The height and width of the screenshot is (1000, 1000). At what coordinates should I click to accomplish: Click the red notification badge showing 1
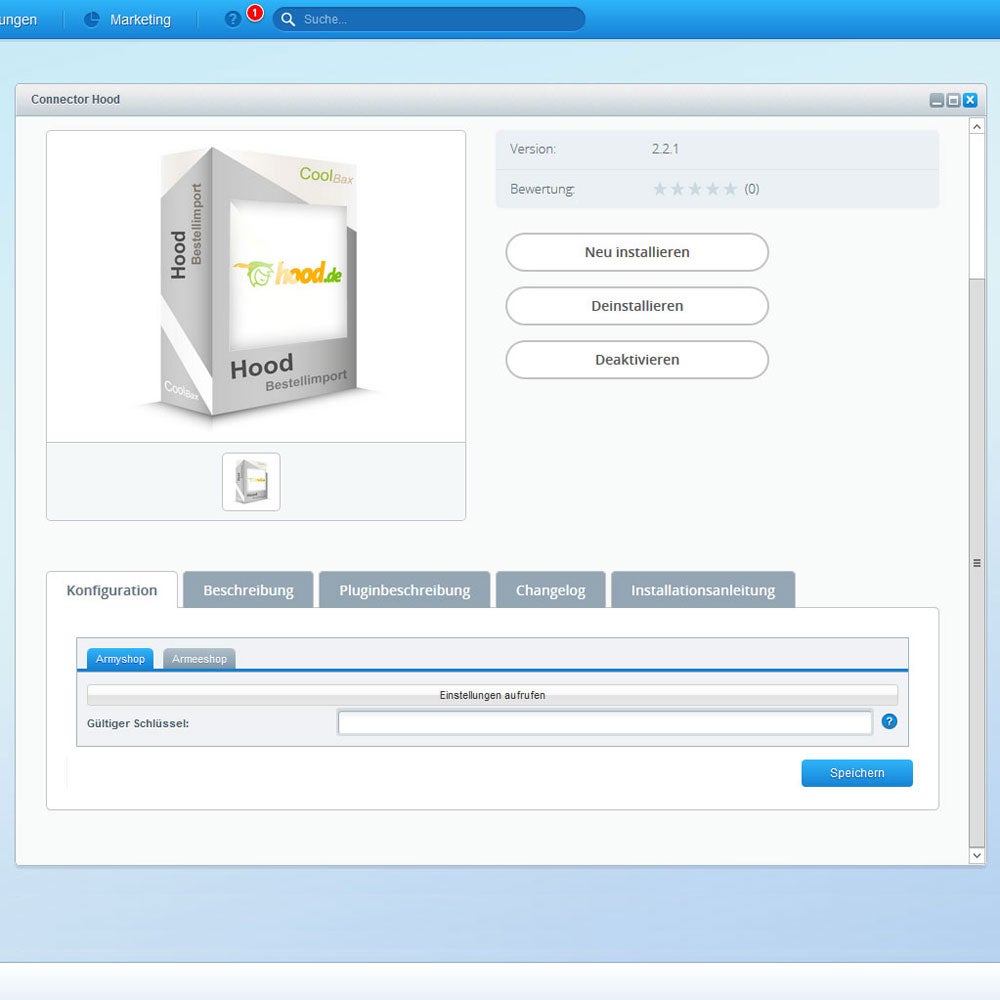(255, 13)
